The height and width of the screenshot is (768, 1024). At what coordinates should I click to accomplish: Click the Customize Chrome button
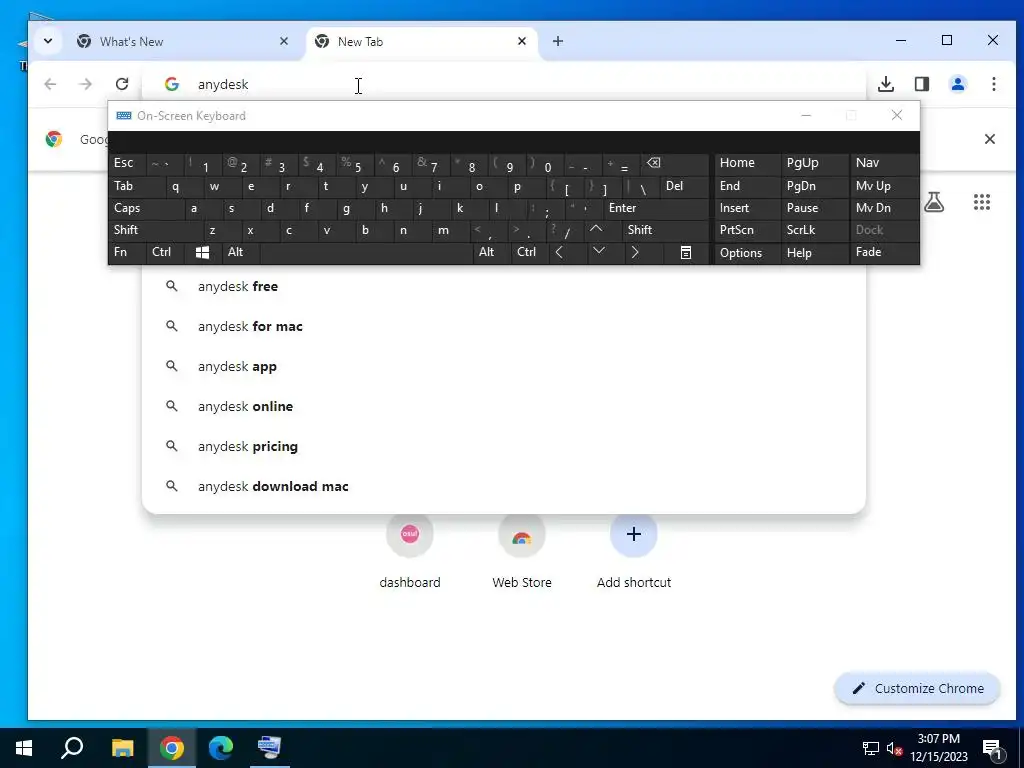[917, 688]
